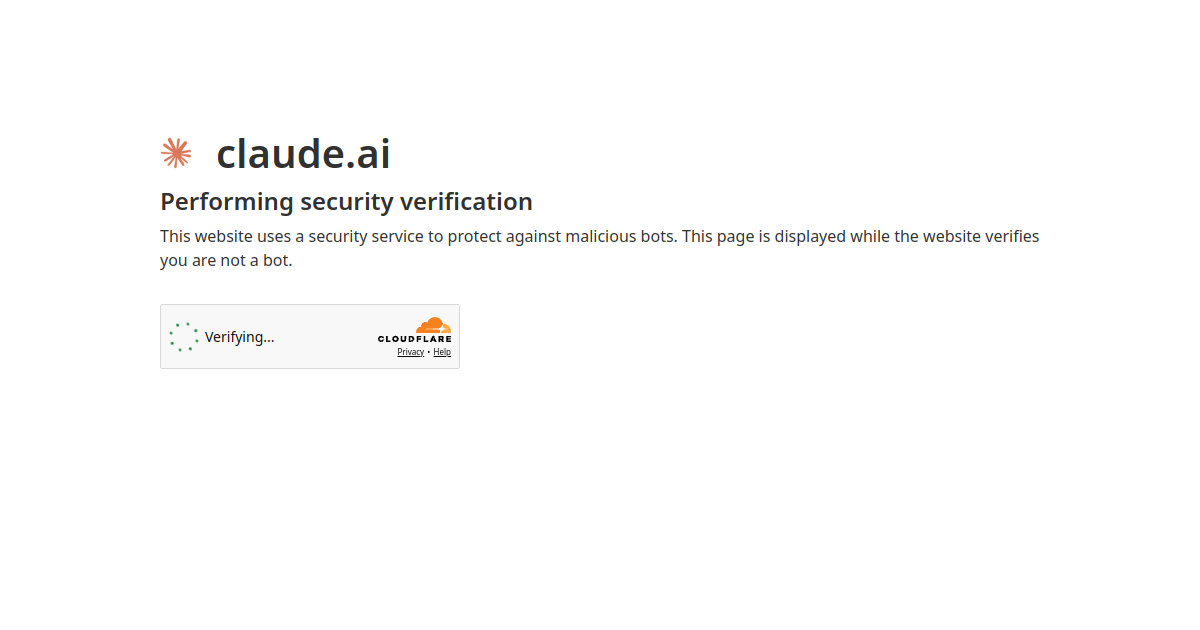Click "This page is displayed" in the paragraph
Image resolution: width=1200 pixels, height=630 pixels.
[763, 237]
